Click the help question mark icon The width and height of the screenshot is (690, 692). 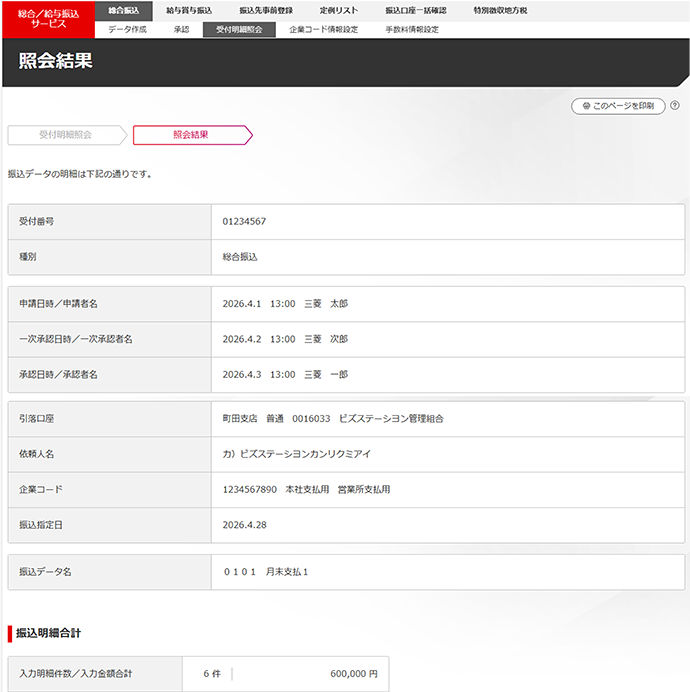(675, 105)
